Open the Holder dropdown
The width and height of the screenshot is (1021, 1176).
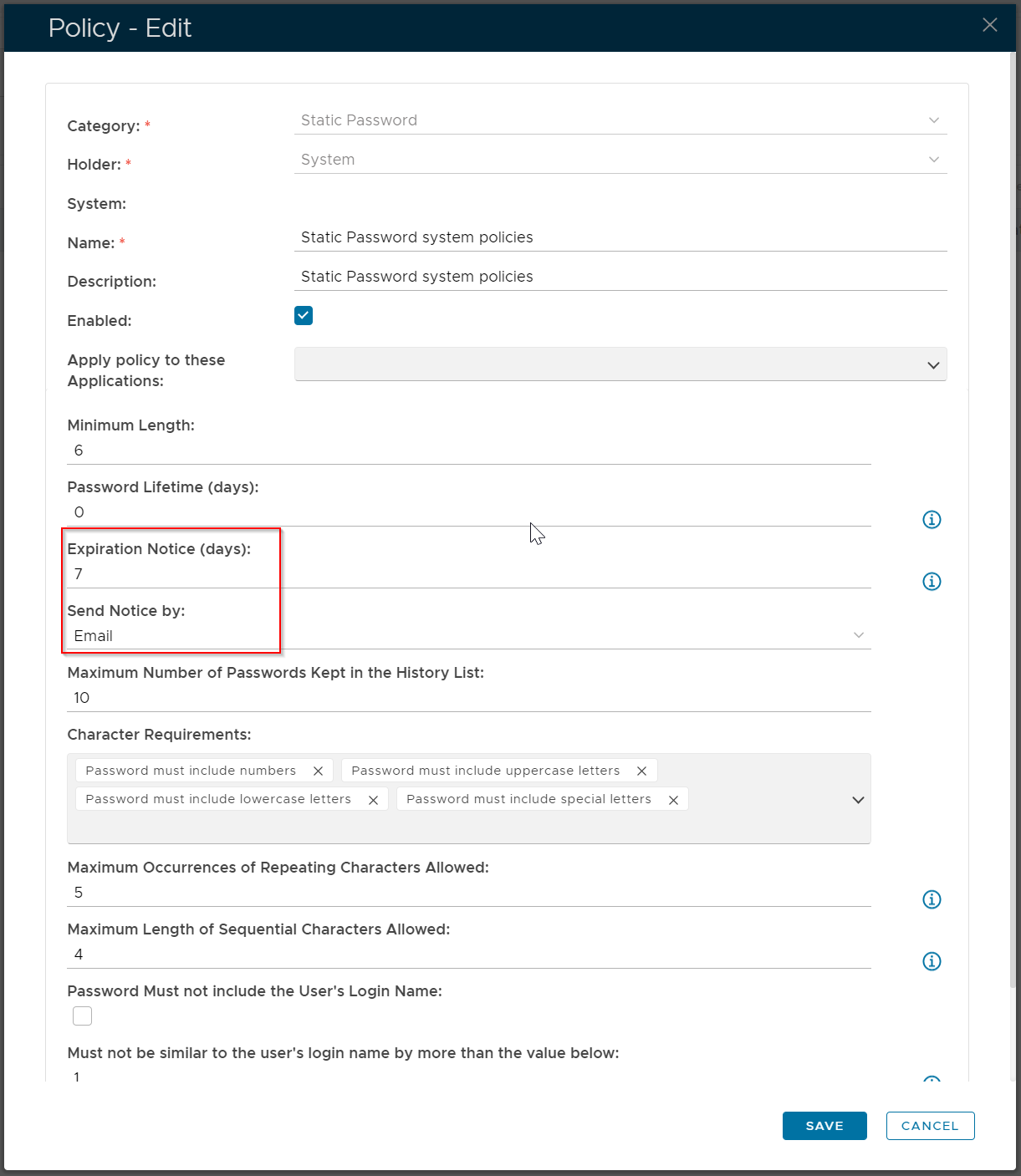(620, 160)
